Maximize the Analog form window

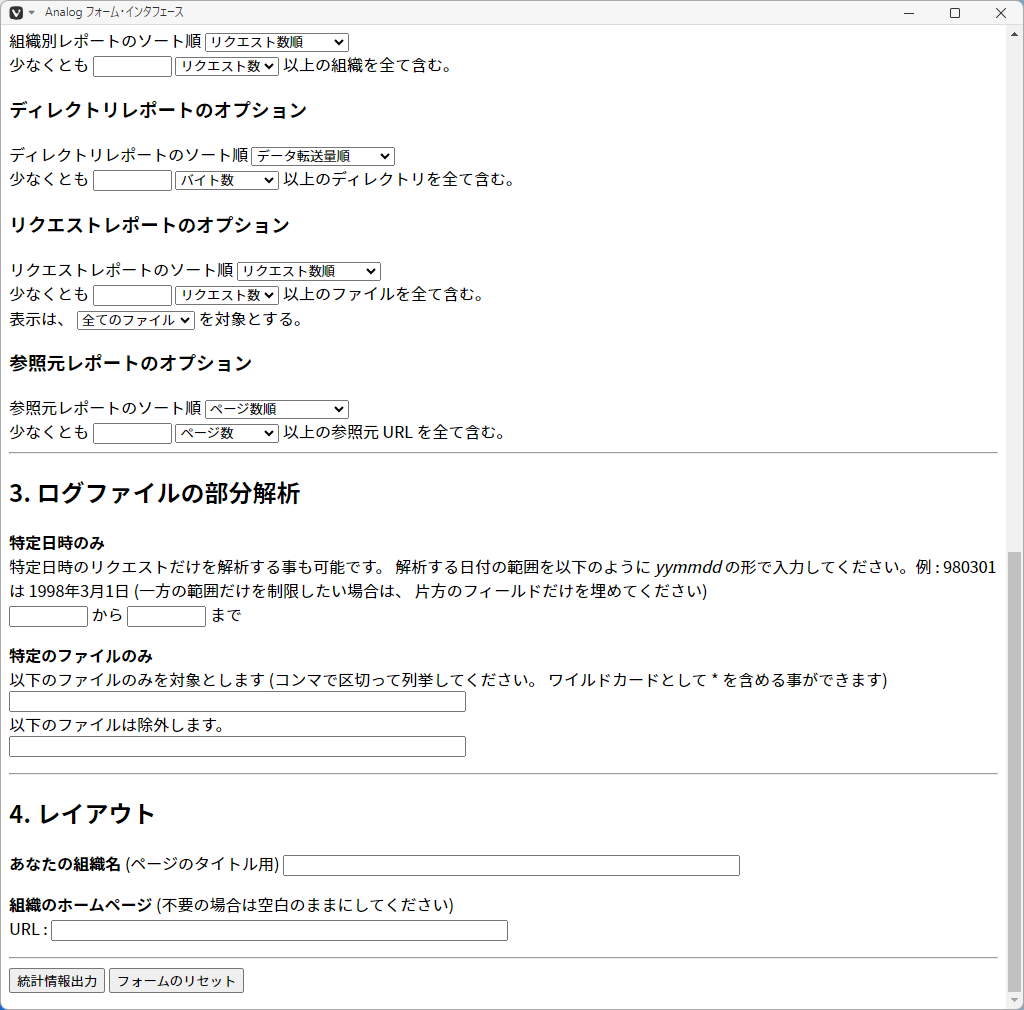(955, 12)
